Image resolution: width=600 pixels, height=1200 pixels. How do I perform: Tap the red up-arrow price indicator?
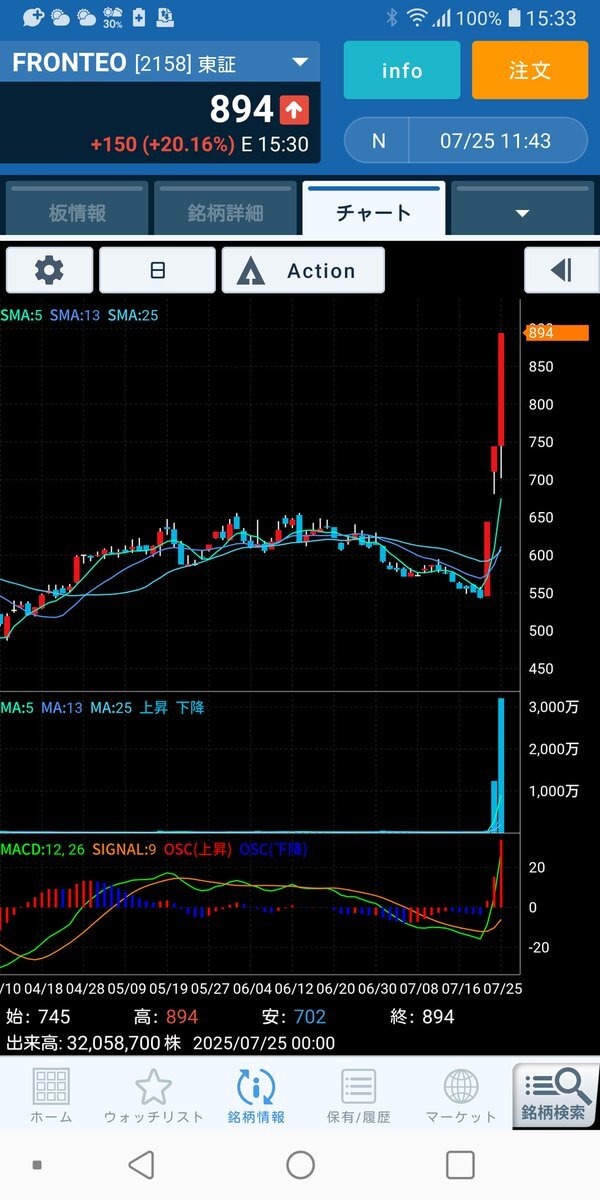295,109
